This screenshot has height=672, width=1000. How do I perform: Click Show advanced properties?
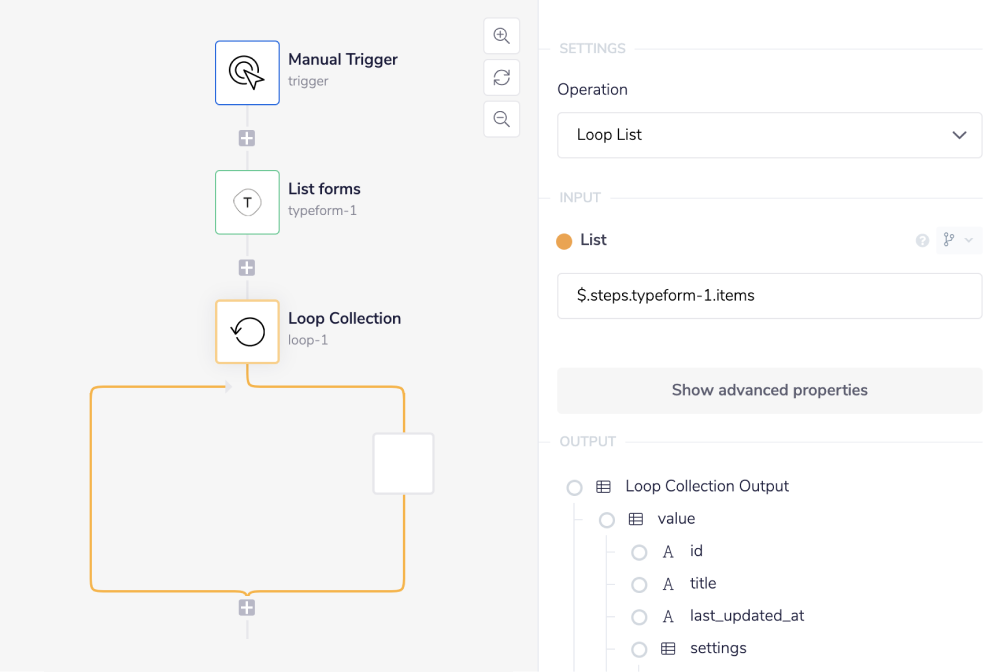point(769,390)
